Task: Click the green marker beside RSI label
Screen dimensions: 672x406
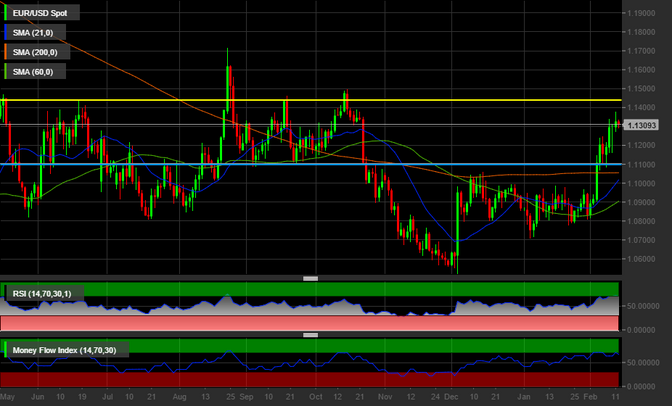Action: (x=5, y=293)
